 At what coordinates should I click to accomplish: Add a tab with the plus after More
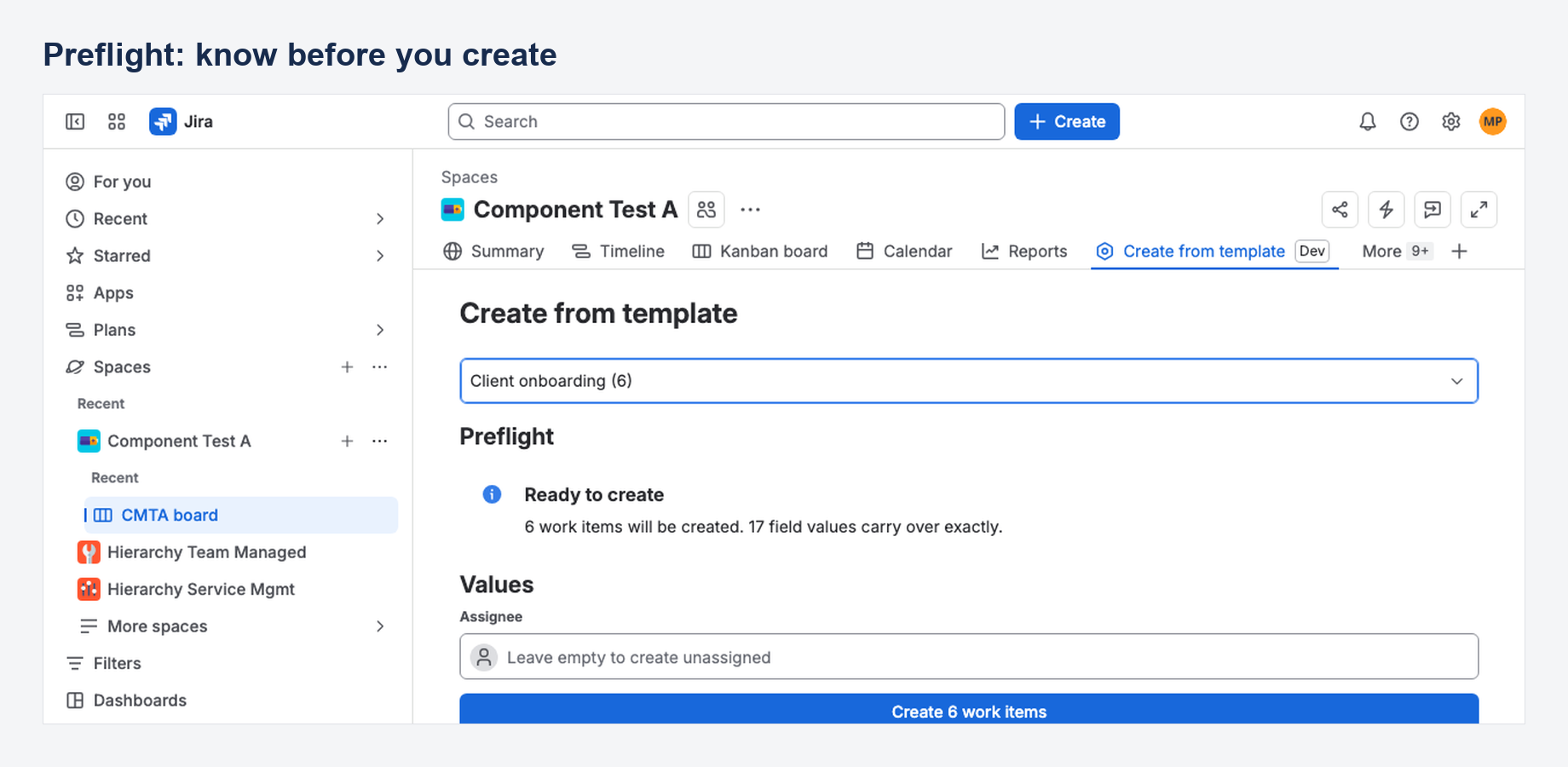tap(1460, 251)
